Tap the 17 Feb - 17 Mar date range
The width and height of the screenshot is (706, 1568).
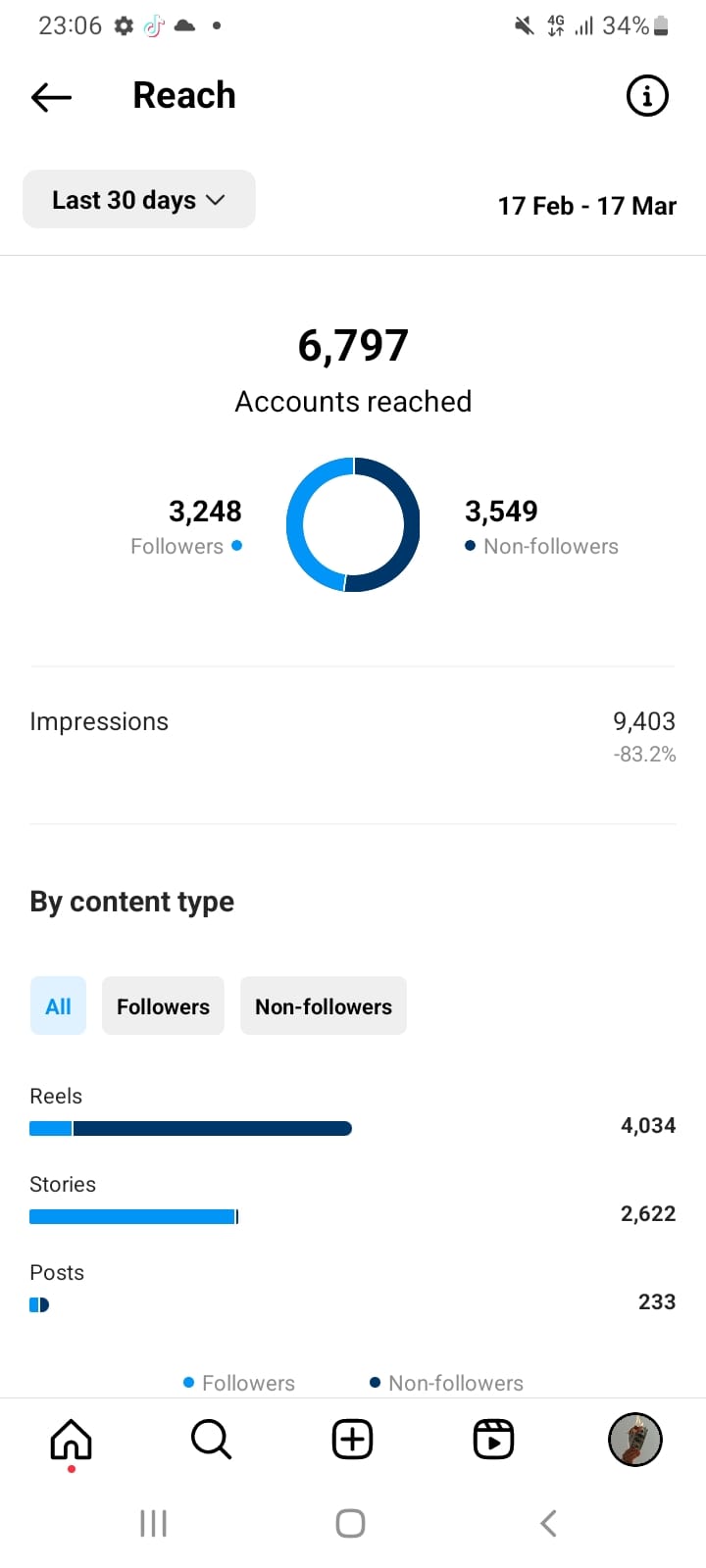tap(587, 206)
